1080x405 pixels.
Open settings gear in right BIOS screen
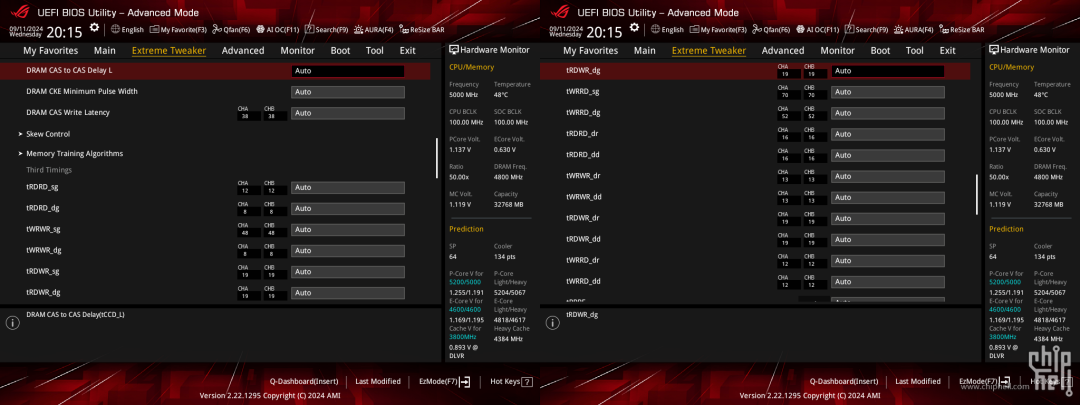pyautogui.click(x=634, y=28)
